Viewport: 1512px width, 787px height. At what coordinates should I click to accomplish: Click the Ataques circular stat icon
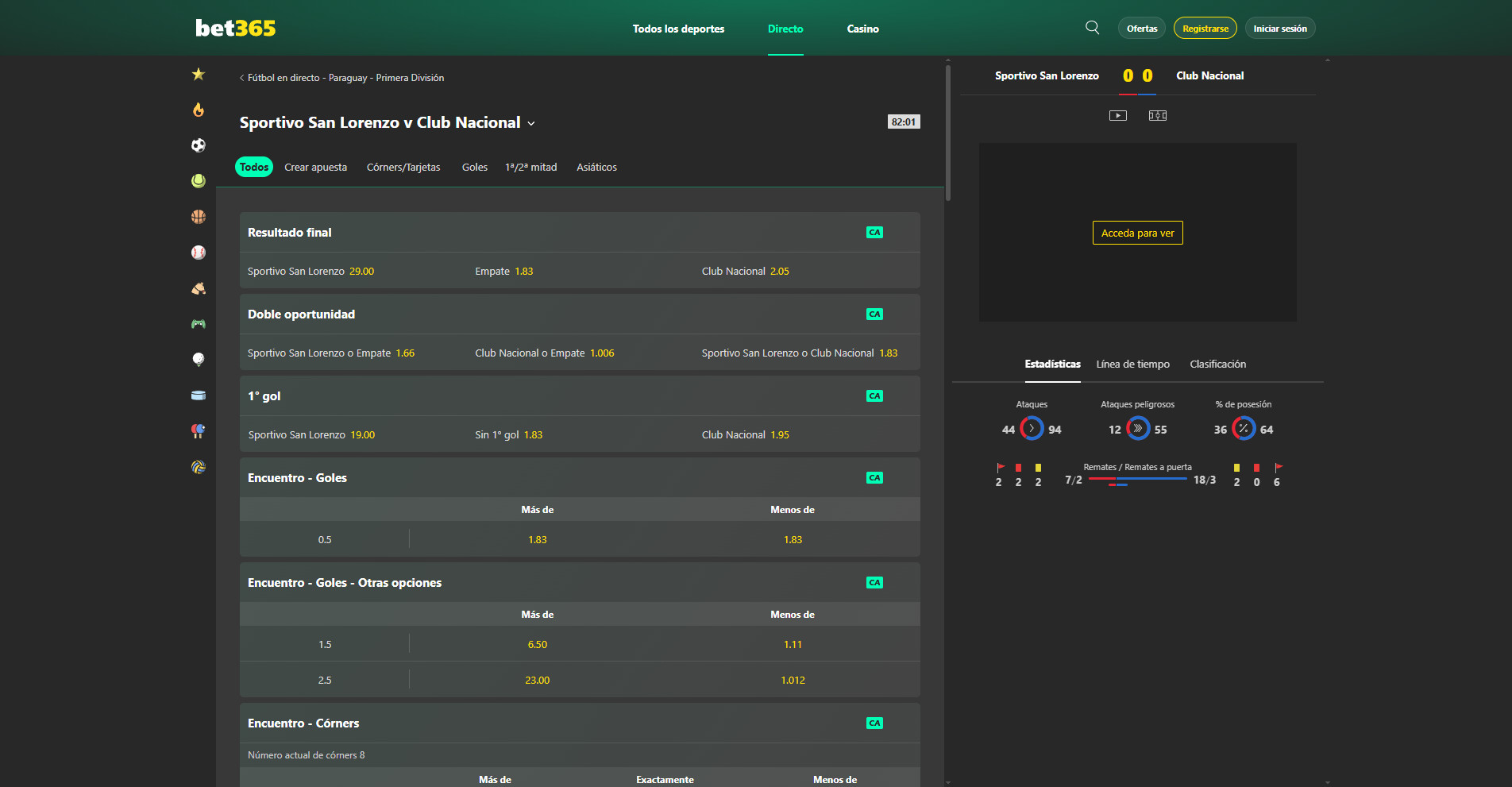click(1032, 429)
